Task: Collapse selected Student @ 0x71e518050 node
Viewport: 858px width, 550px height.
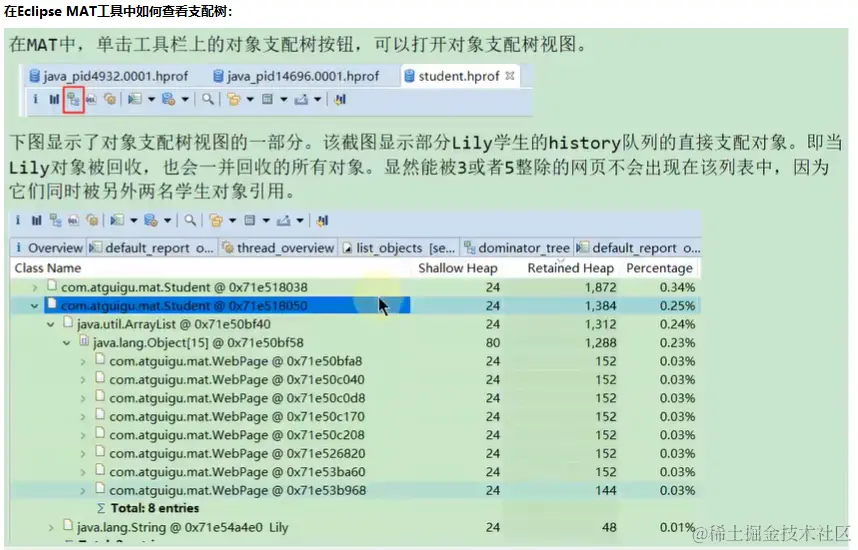Action: 34,306
